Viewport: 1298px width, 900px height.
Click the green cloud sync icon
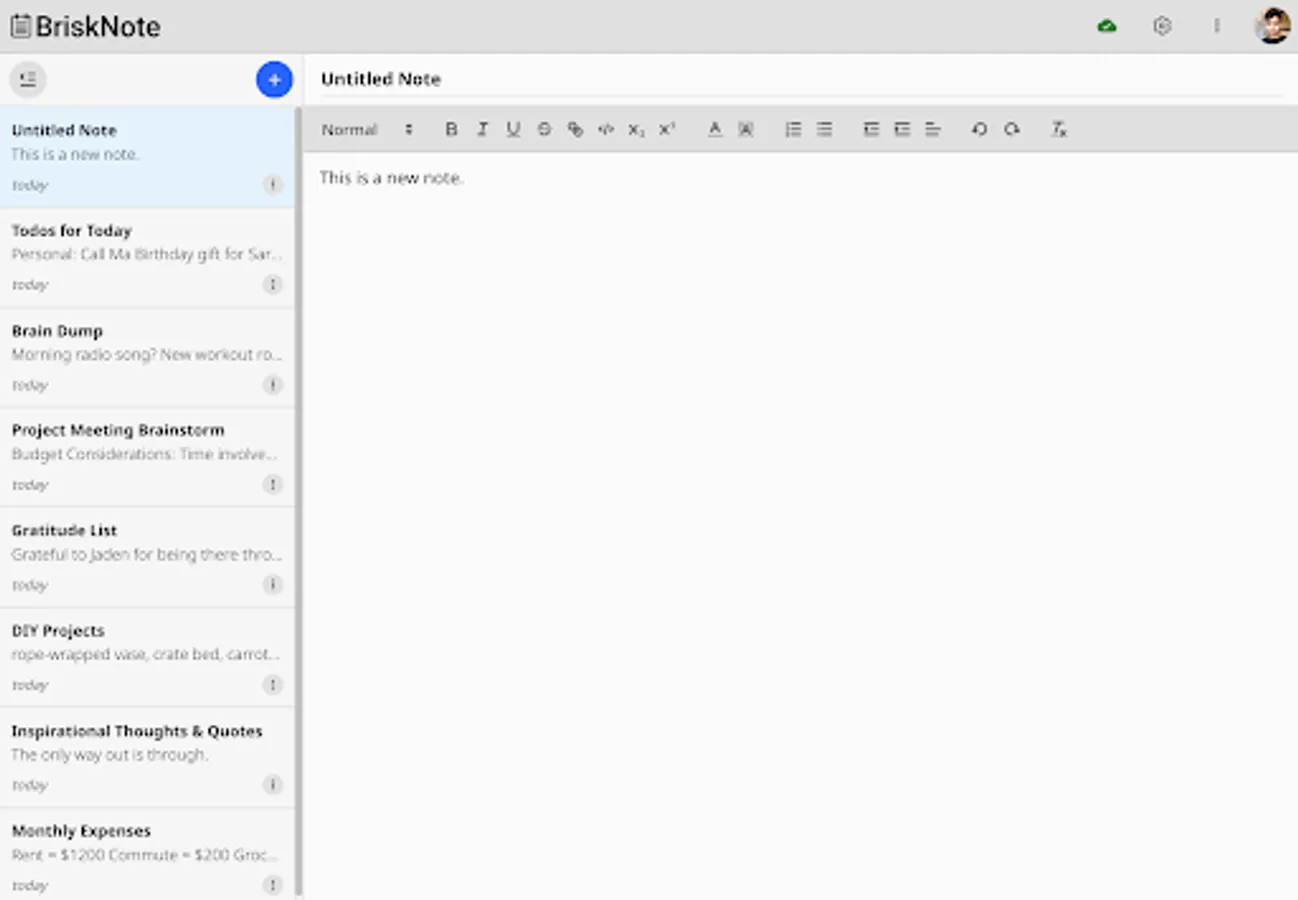(x=1106, y=26)
